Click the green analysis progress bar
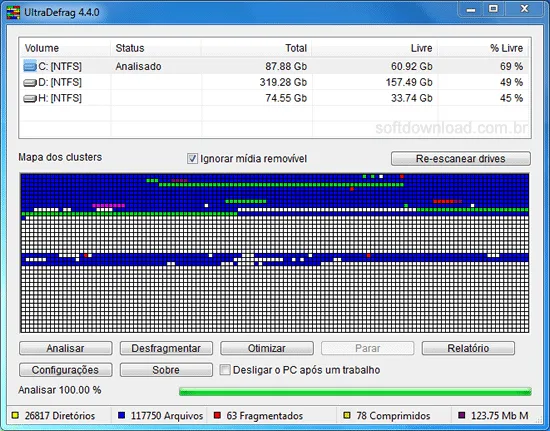 pos(355,391)
